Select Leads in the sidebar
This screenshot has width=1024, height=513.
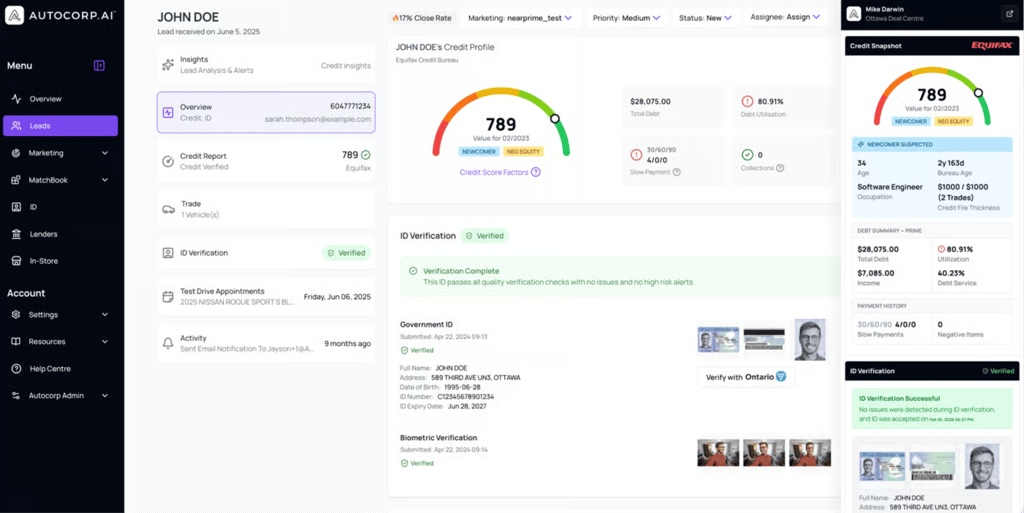click(60, 126)
